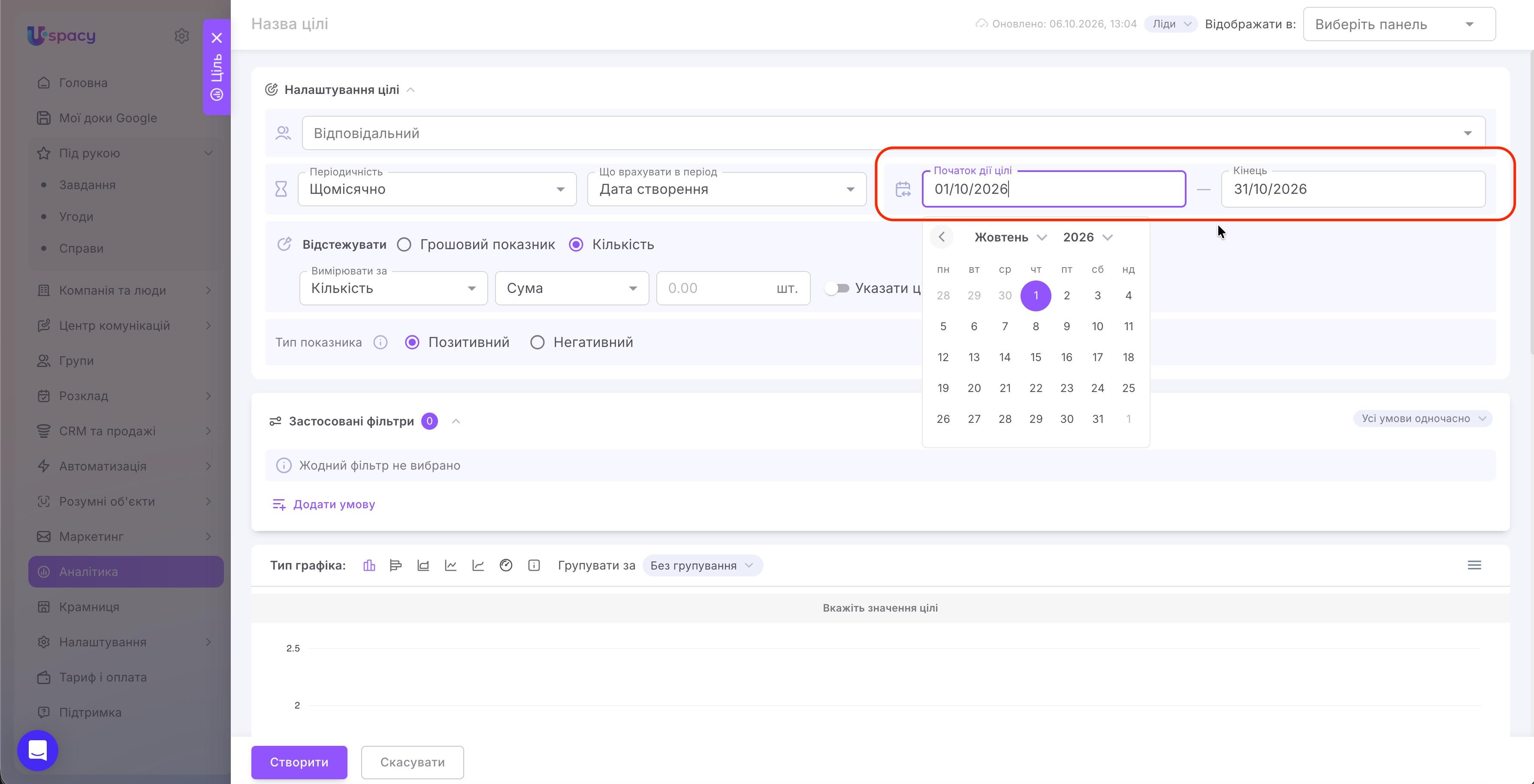Image resolution: width=1534 pixels, height=784 pixels.
Task: Collapse Налаштування цілі section
Action: (x=410, y=90)
